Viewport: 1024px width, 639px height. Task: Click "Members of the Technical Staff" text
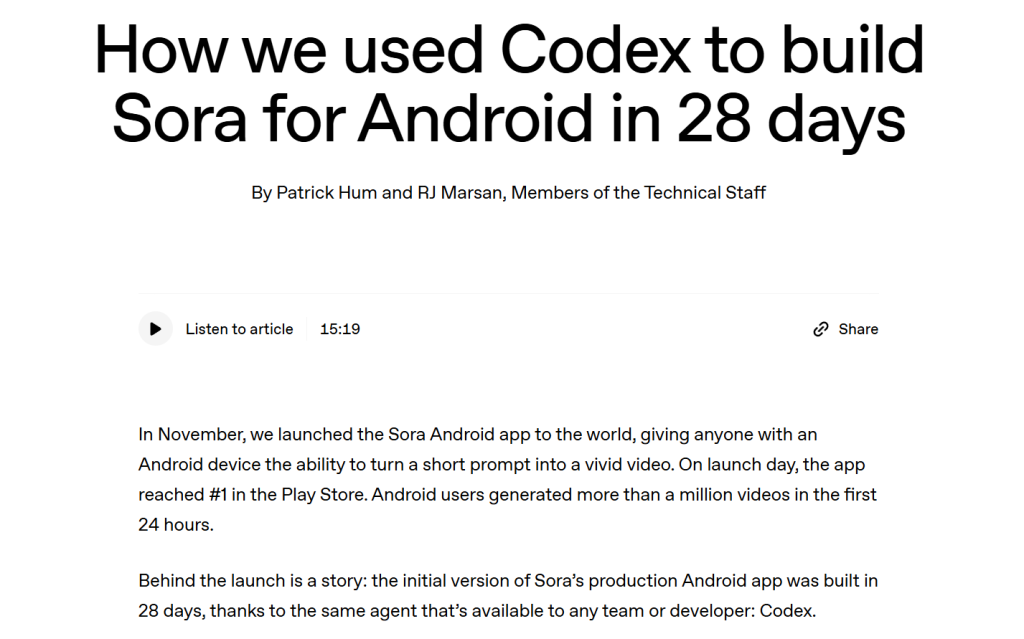click(x=639, y=192)
